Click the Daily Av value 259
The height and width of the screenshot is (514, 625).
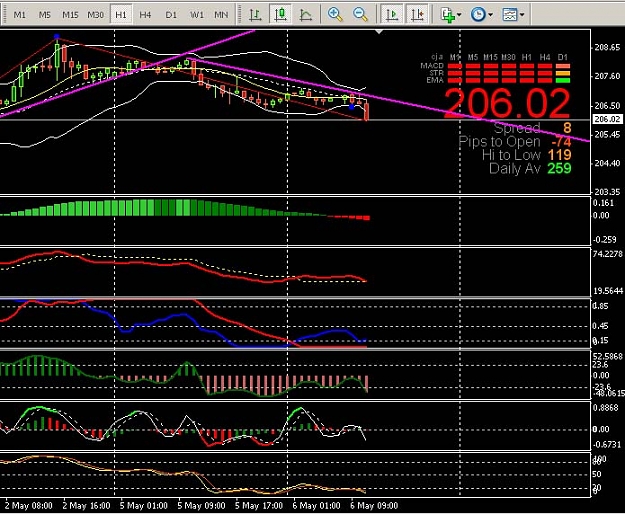(x=559, y=168)
